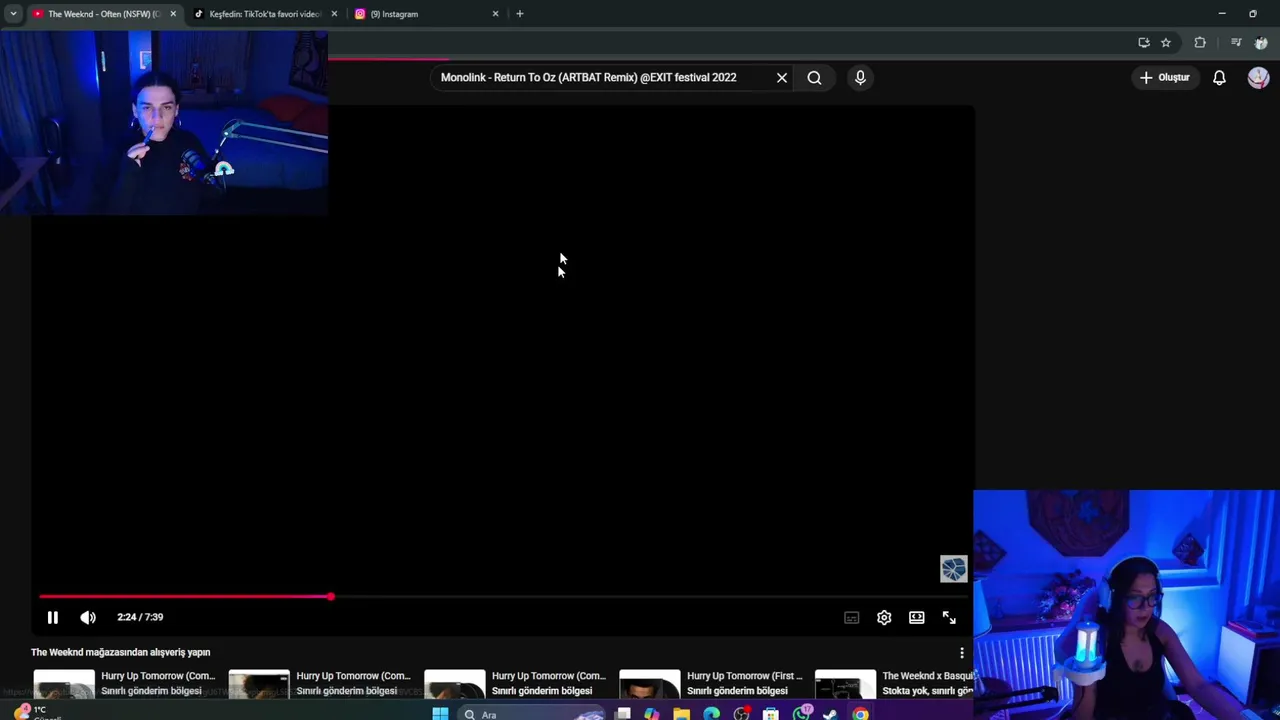
Task: Pause the YouTube video
Action: (52, 617)
